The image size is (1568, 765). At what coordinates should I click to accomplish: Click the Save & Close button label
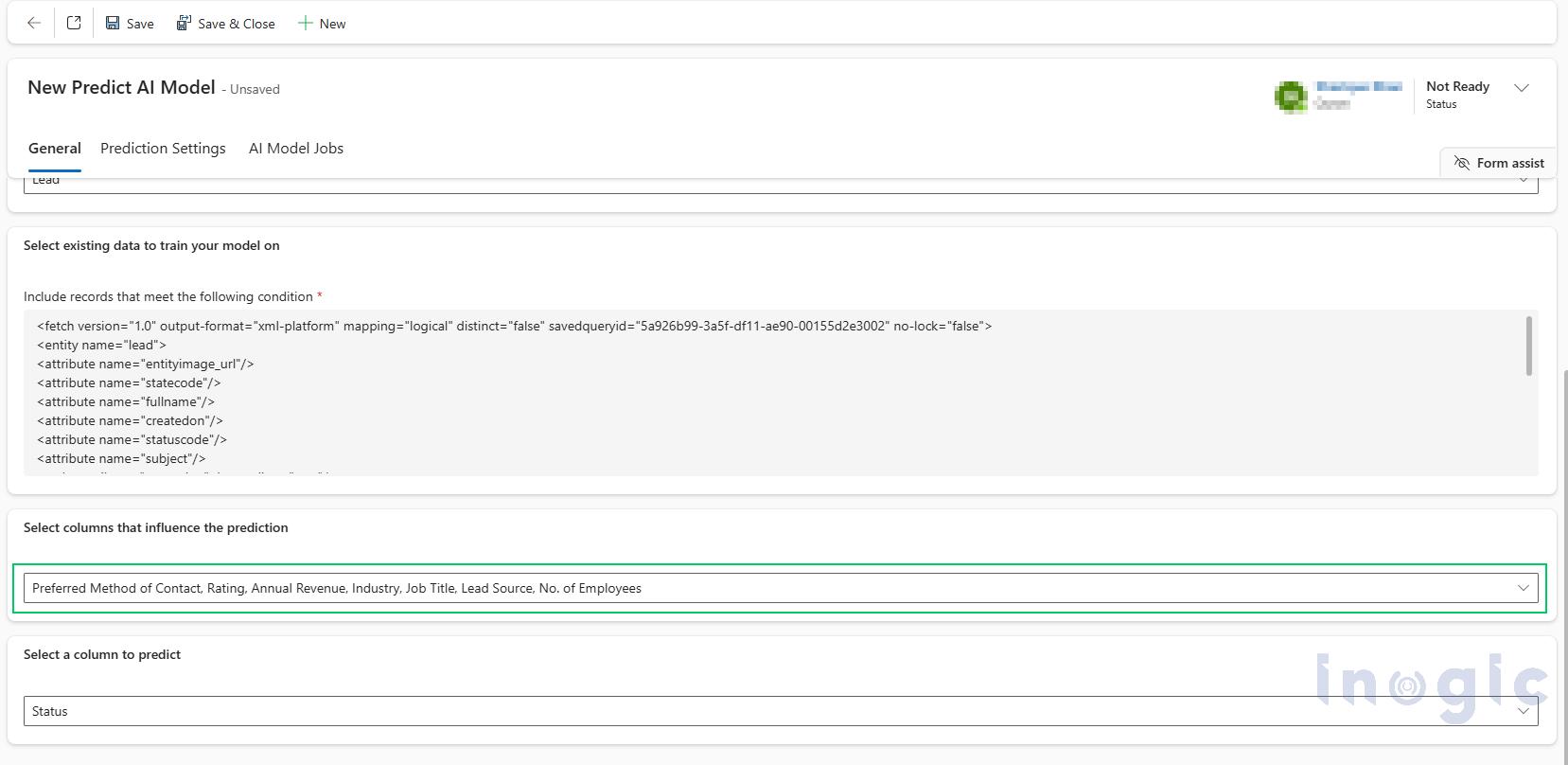coord(237,24)
